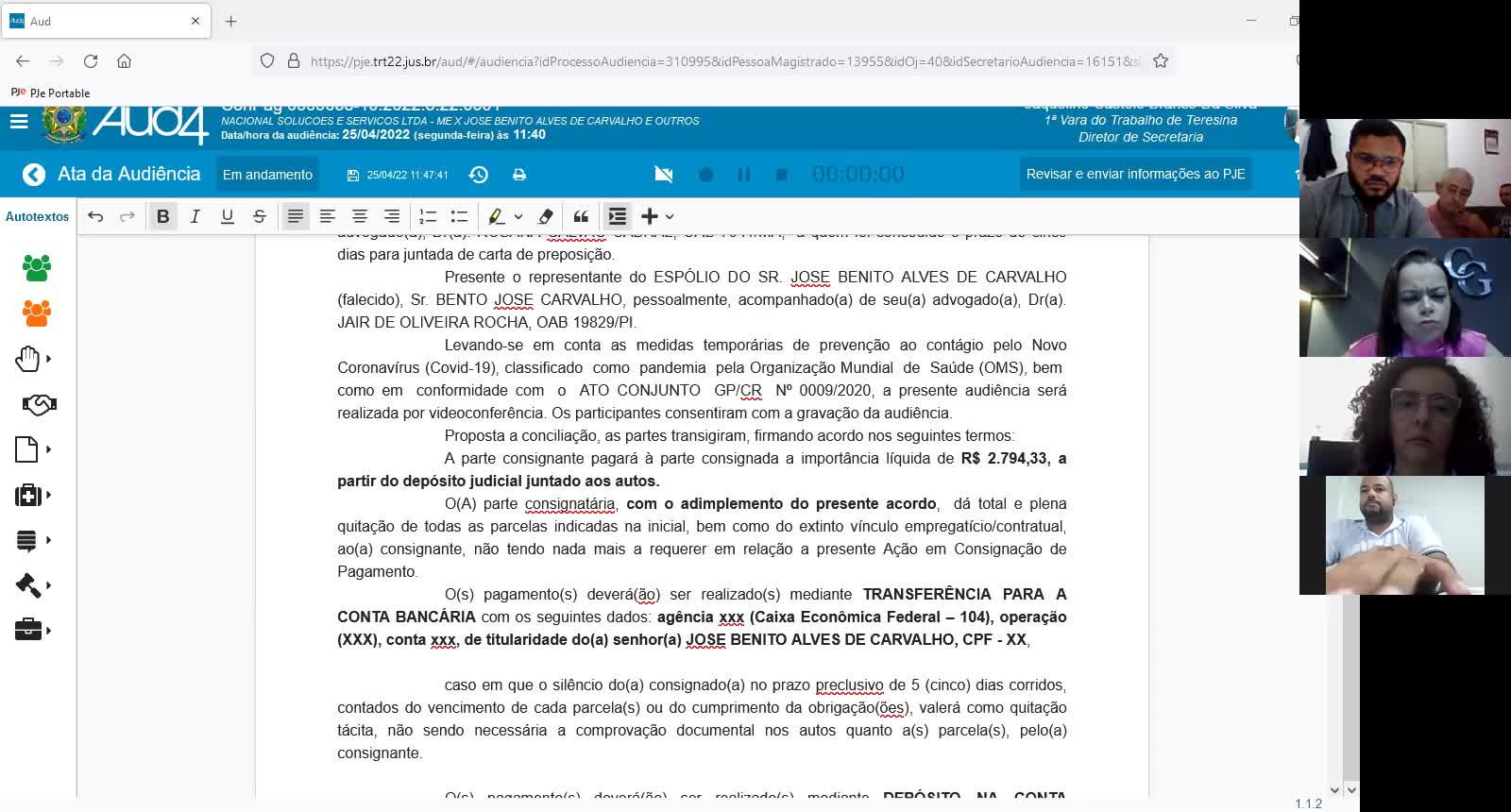The width and height of the screenshot is (1511, 812).
Task: Toggle the first-line indent button
Action: coord(618,216)
